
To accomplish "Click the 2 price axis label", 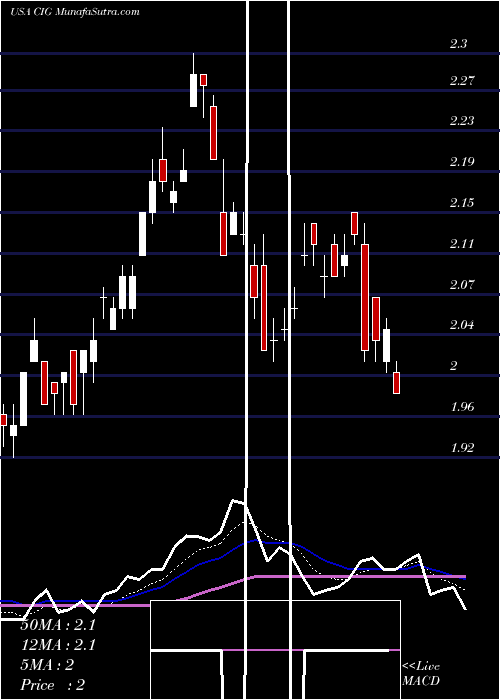I will 454,366.
